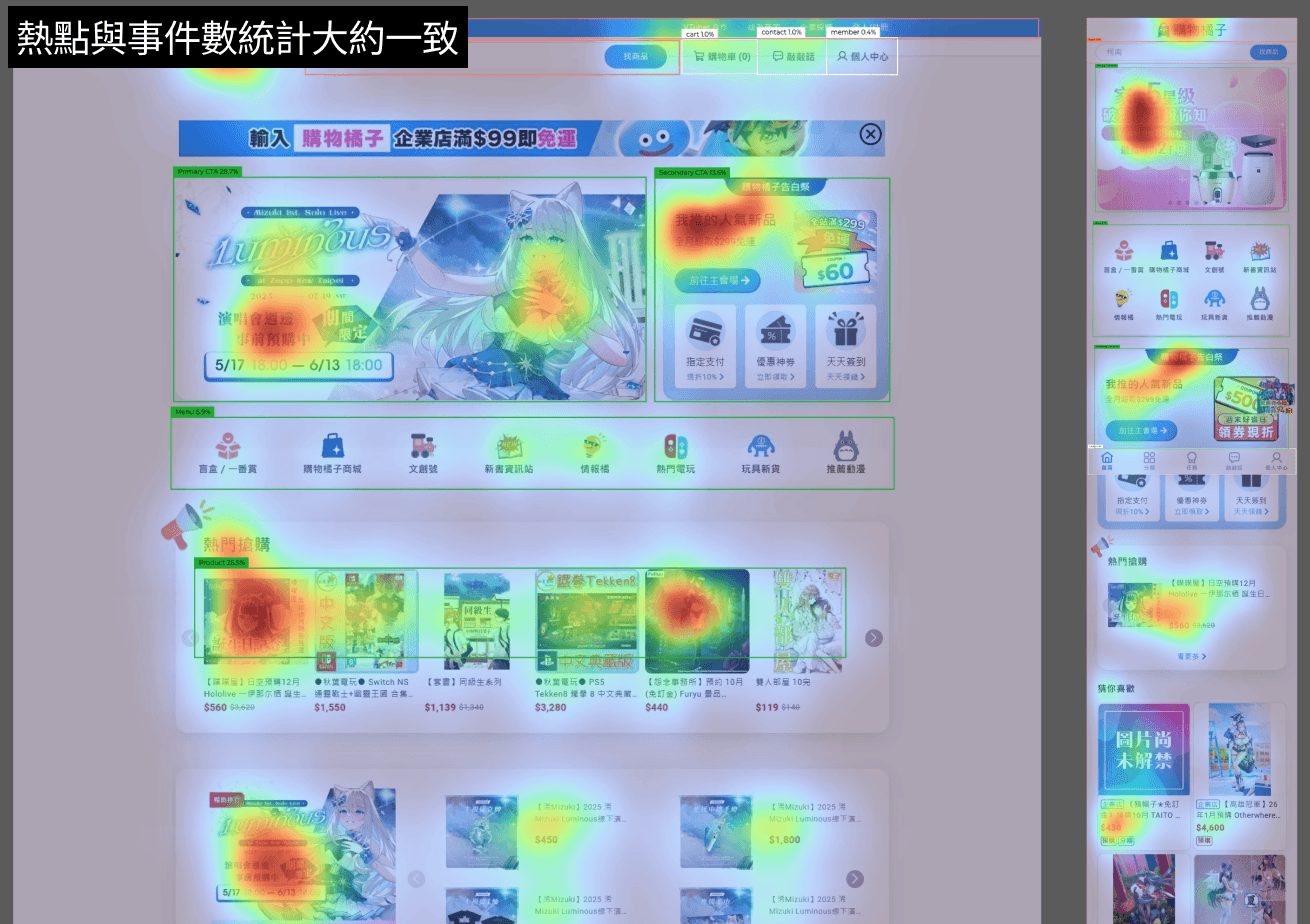This screenshot has width=1310, height=924.
Task: Select 文創號 train icon in desktop menu
Action: point(424,453)
